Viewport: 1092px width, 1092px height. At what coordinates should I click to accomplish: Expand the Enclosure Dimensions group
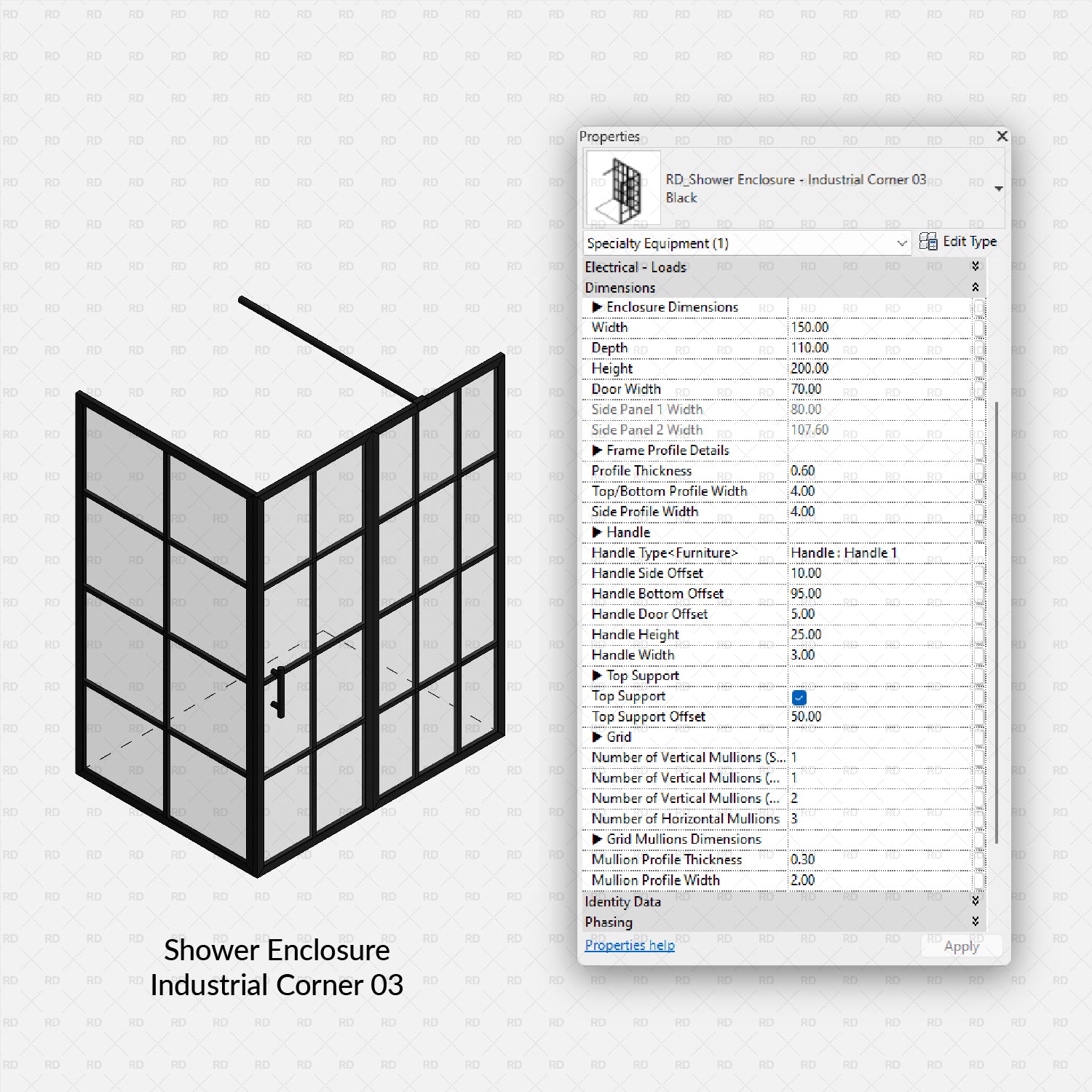click(x=598, y=307)
